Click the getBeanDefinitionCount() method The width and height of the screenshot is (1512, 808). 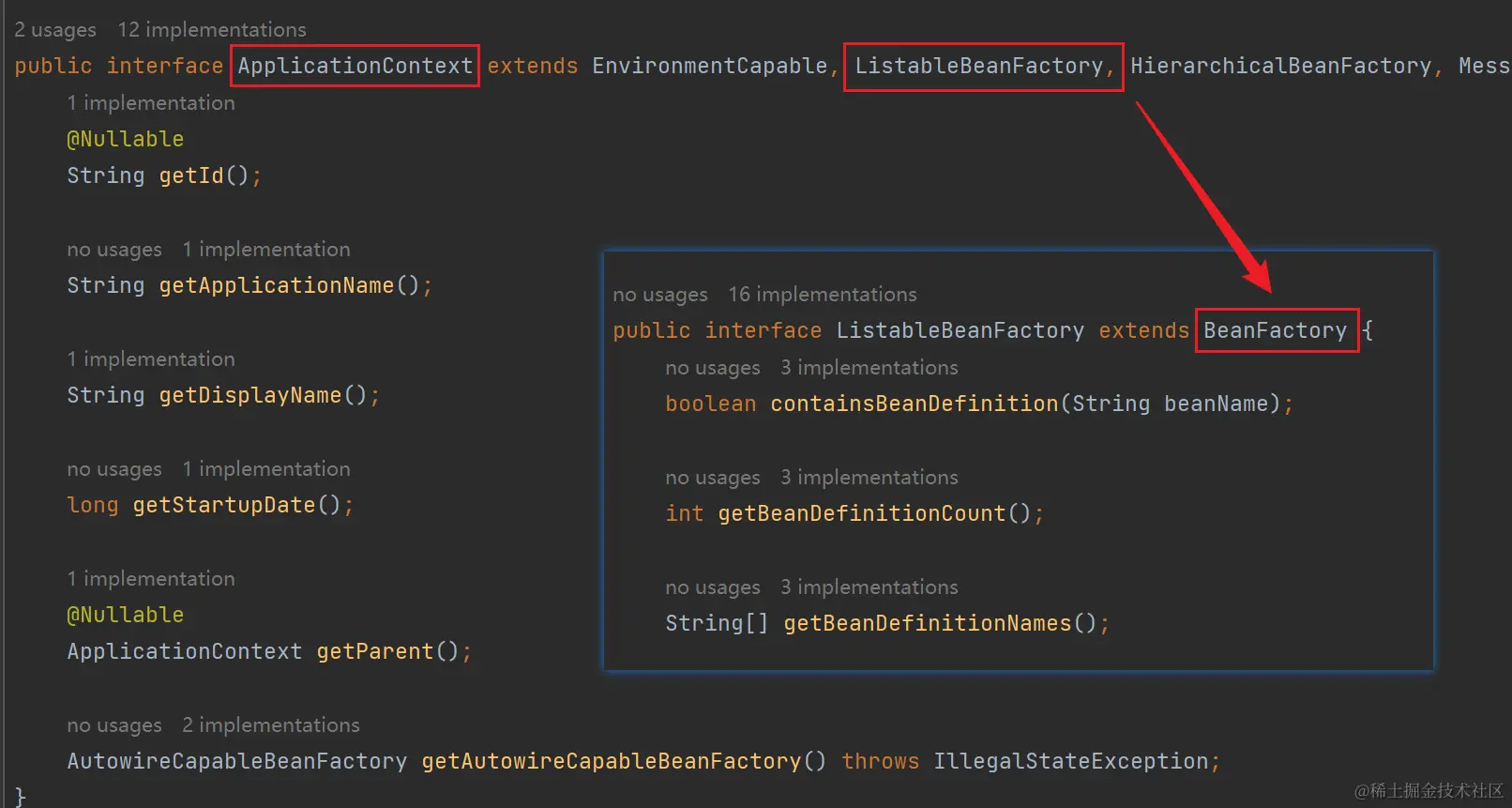(862, 513)
